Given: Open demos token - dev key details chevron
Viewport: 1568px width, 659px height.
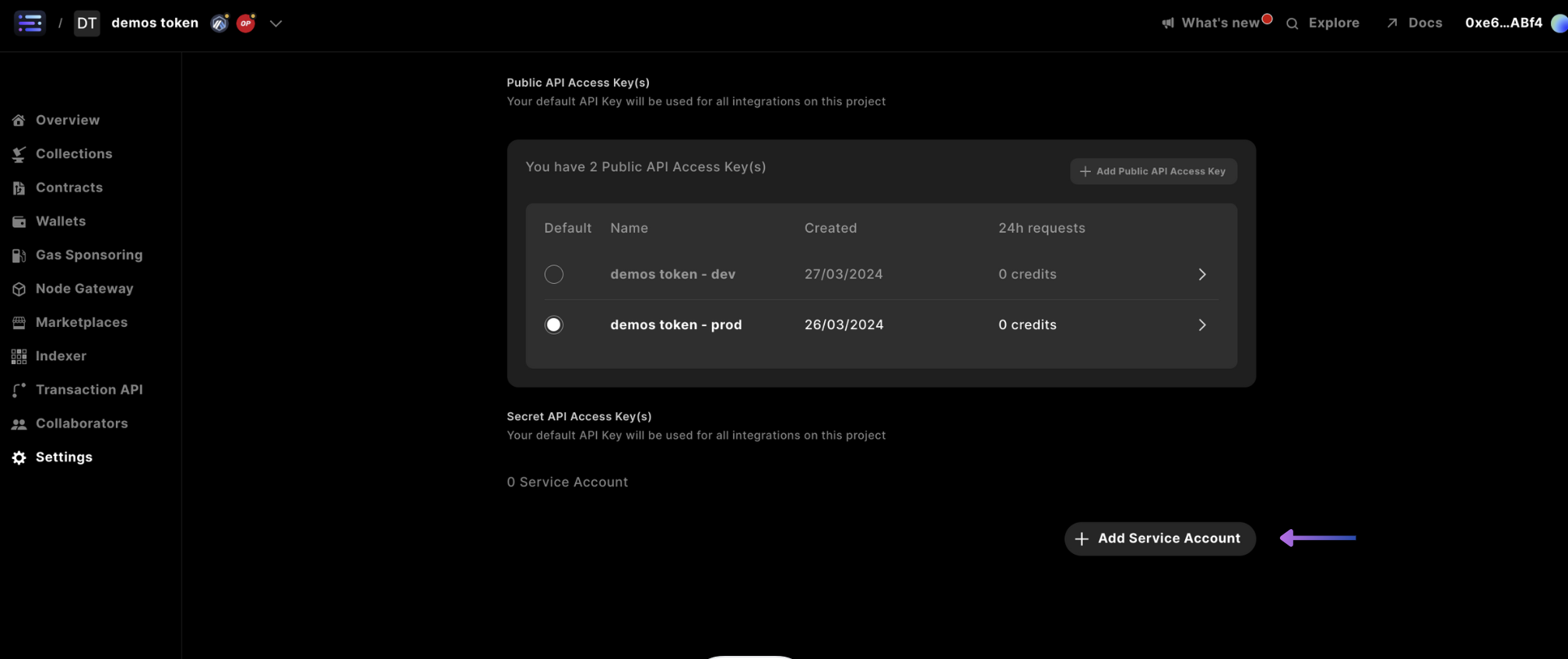Looking at the screenshot, I should 1201,274.
